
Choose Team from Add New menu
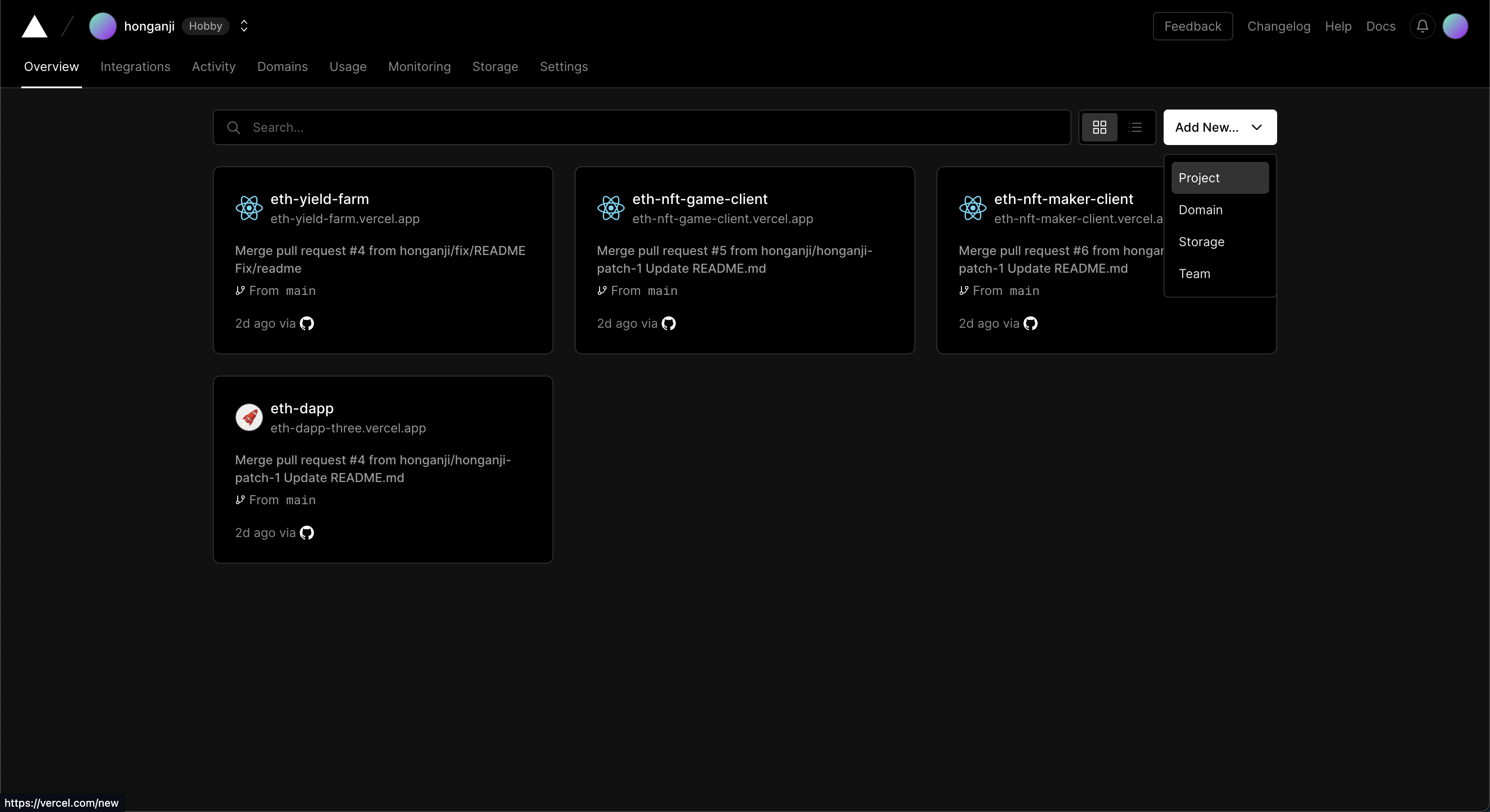[x=1220, y=274]
